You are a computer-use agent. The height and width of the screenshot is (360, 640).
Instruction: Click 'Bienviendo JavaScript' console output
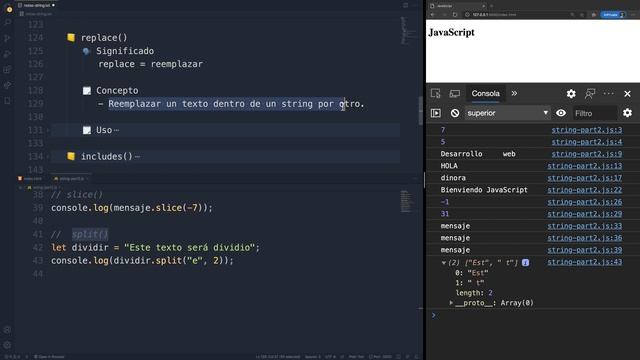tap(484, 190)
